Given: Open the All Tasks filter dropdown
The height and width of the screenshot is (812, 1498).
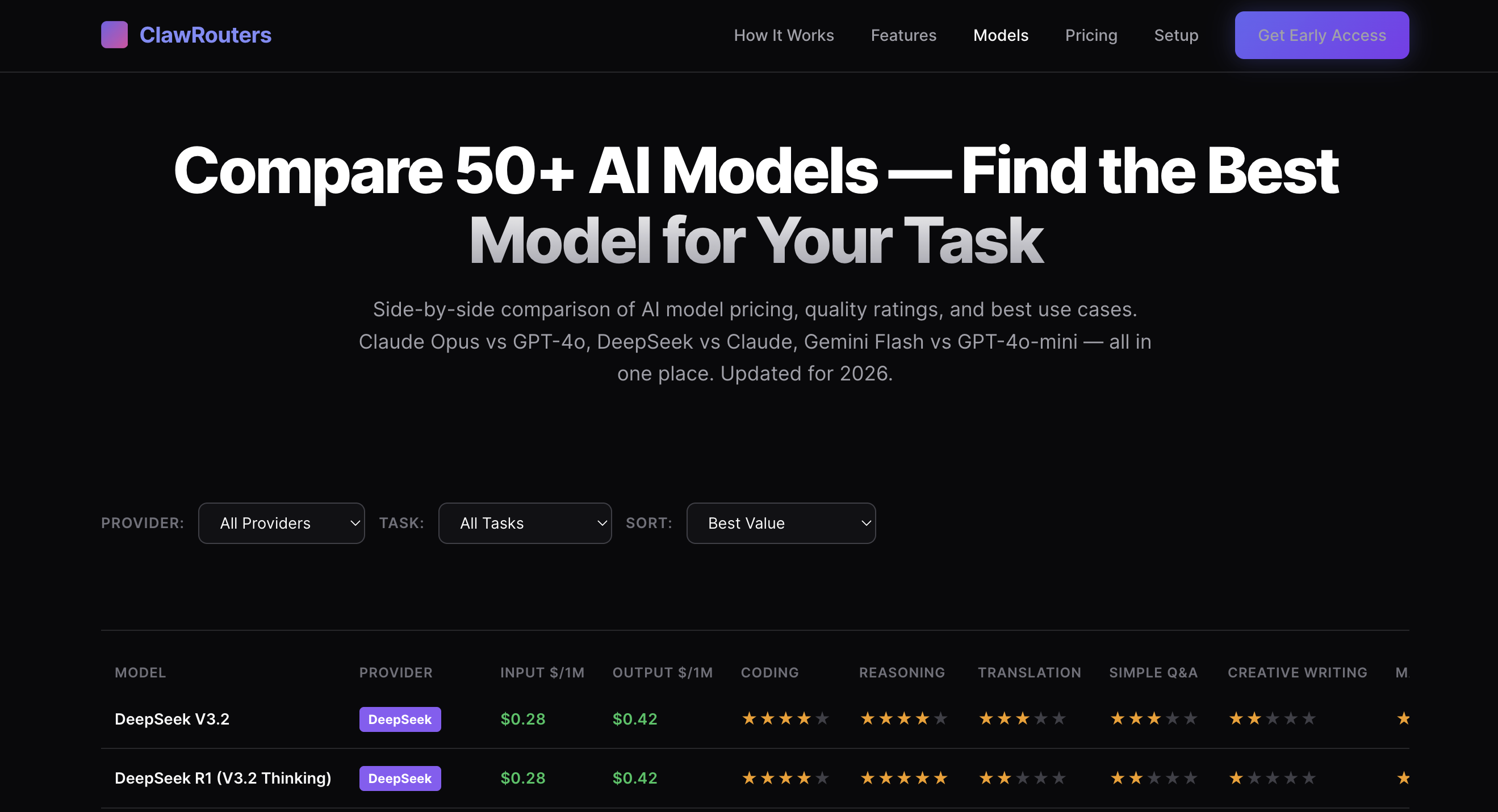Looking at the screenshot, I should 525,523.
